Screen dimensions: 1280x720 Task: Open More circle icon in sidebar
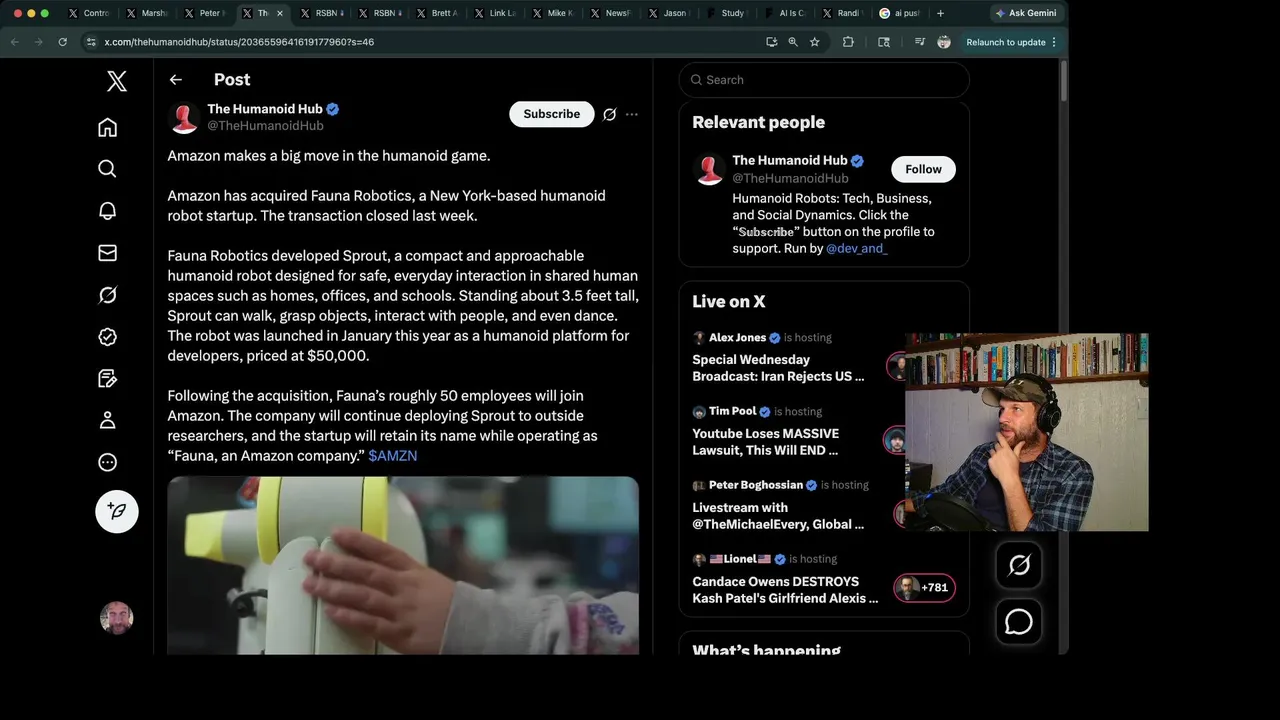point(108,462)
